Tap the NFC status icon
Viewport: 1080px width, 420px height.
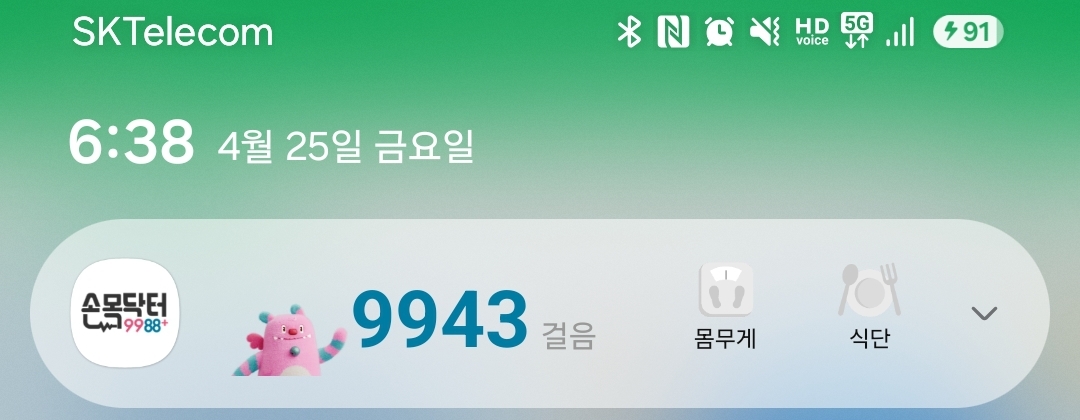(673, 32)
